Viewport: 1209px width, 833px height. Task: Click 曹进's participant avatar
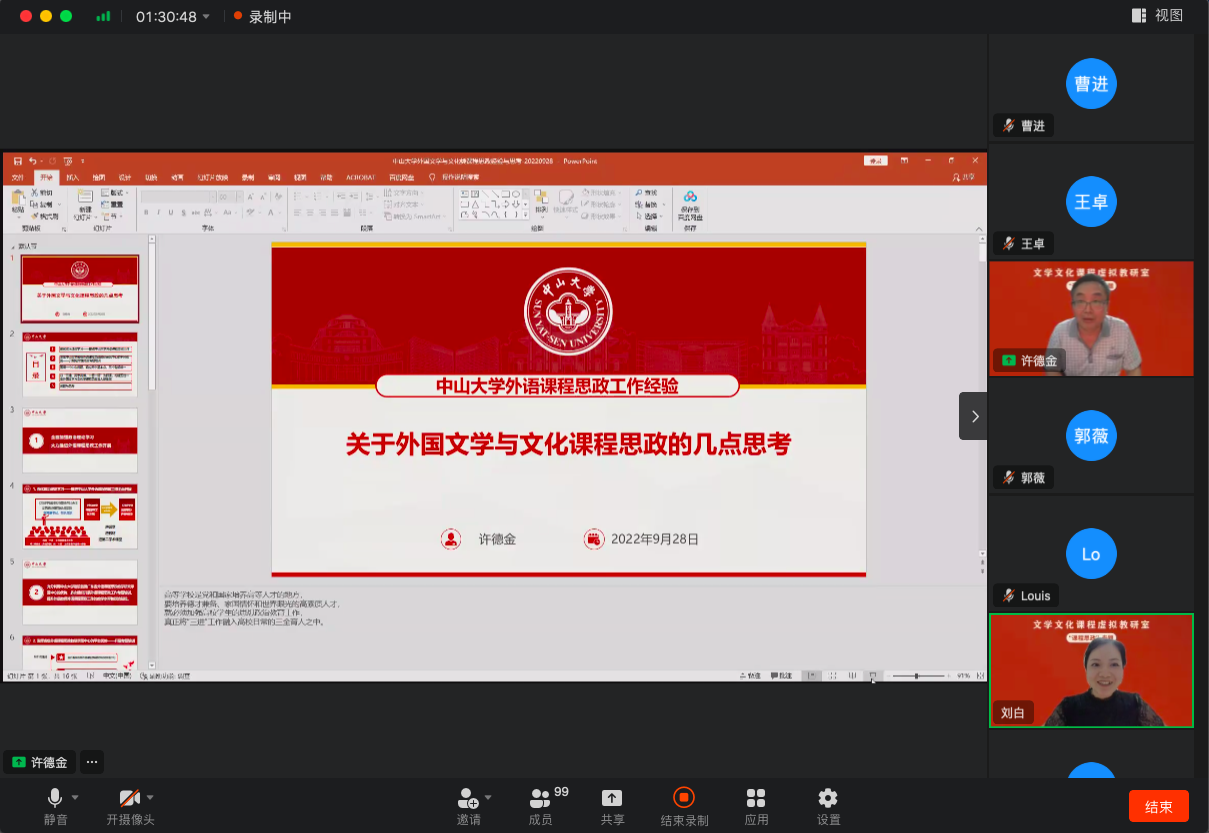(x=1091, y=84)
